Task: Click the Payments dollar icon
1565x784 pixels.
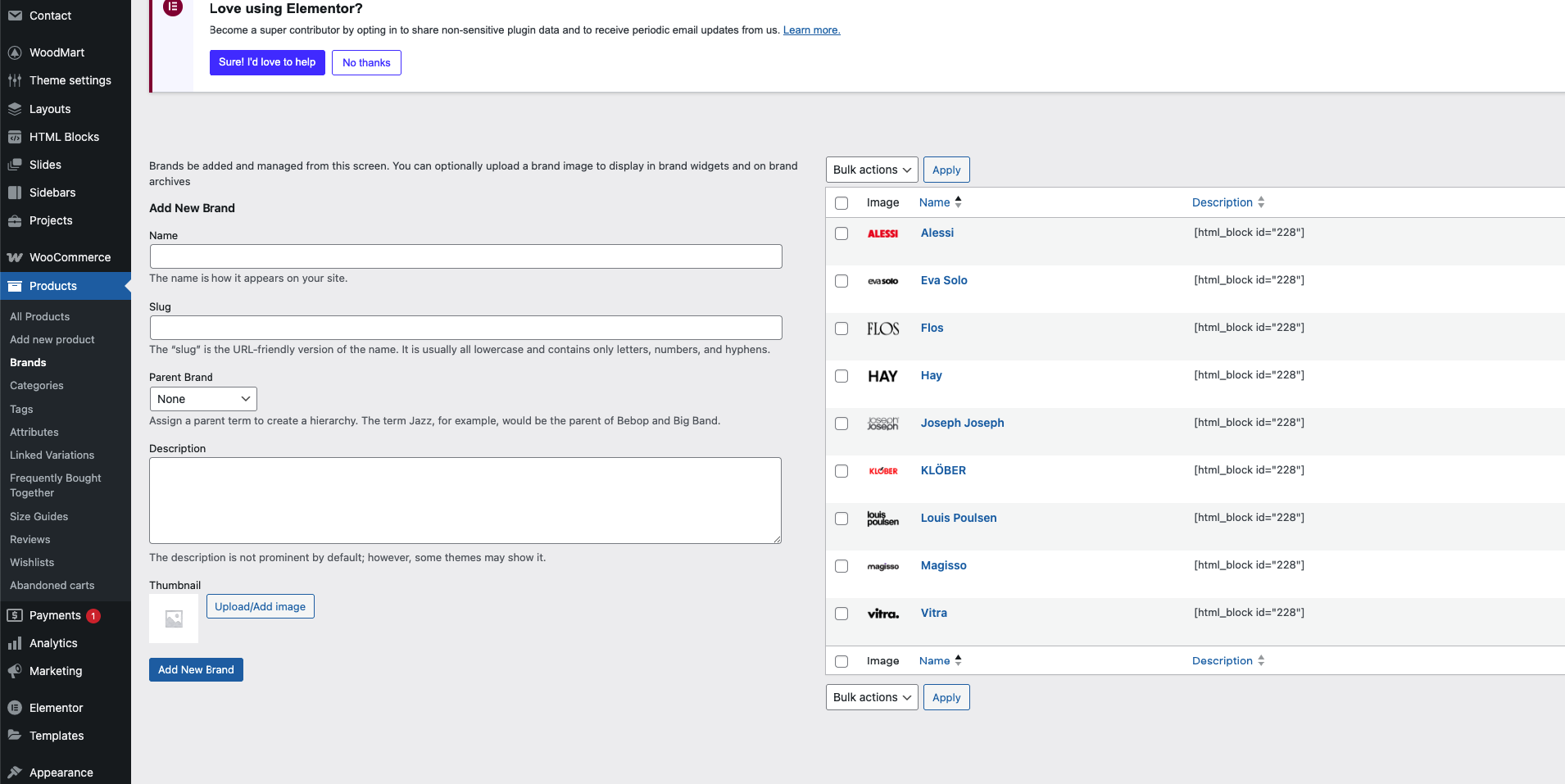Action: pos(15,615)
